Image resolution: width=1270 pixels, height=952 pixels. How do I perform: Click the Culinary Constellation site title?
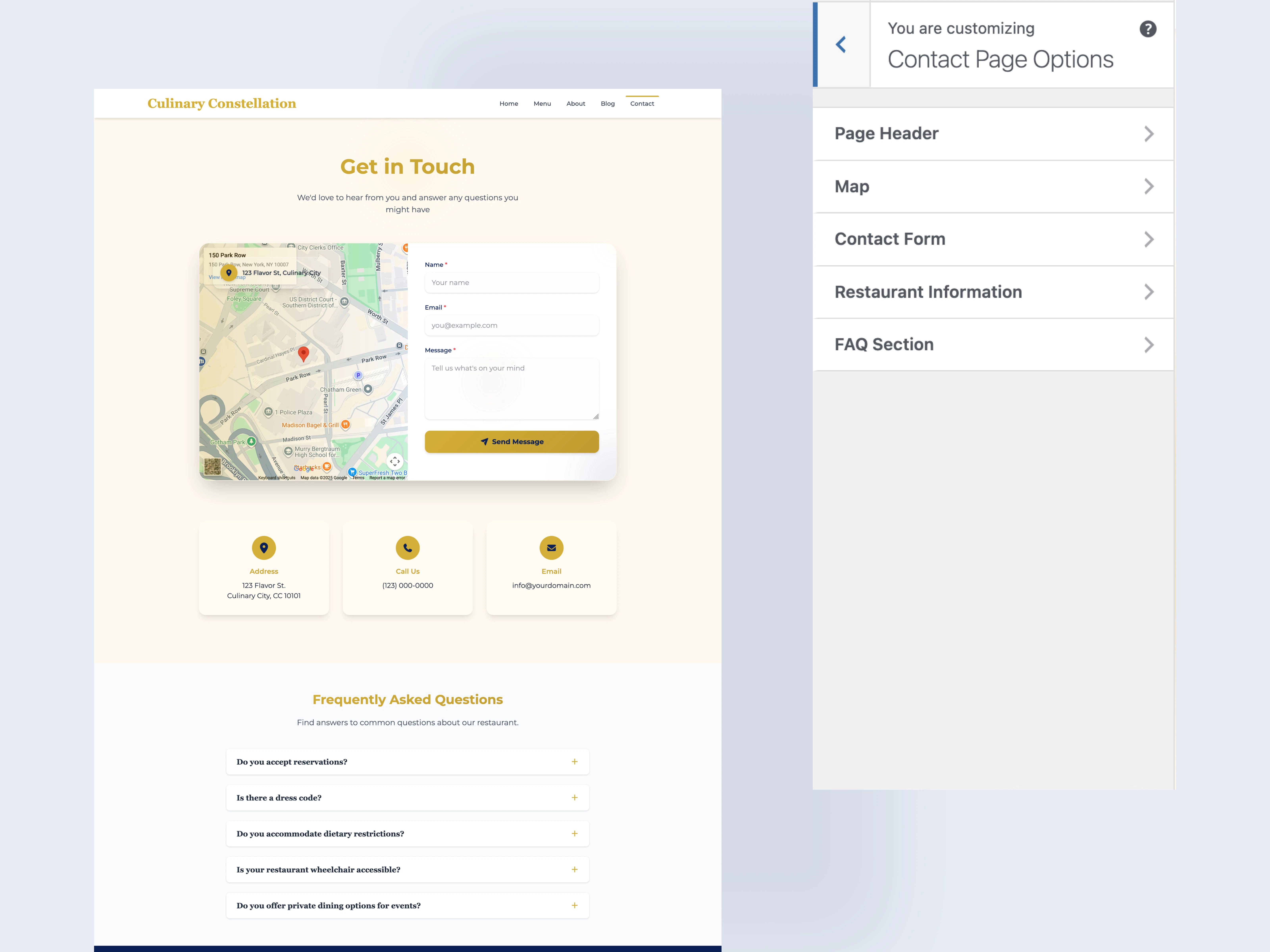click(222, 103)
